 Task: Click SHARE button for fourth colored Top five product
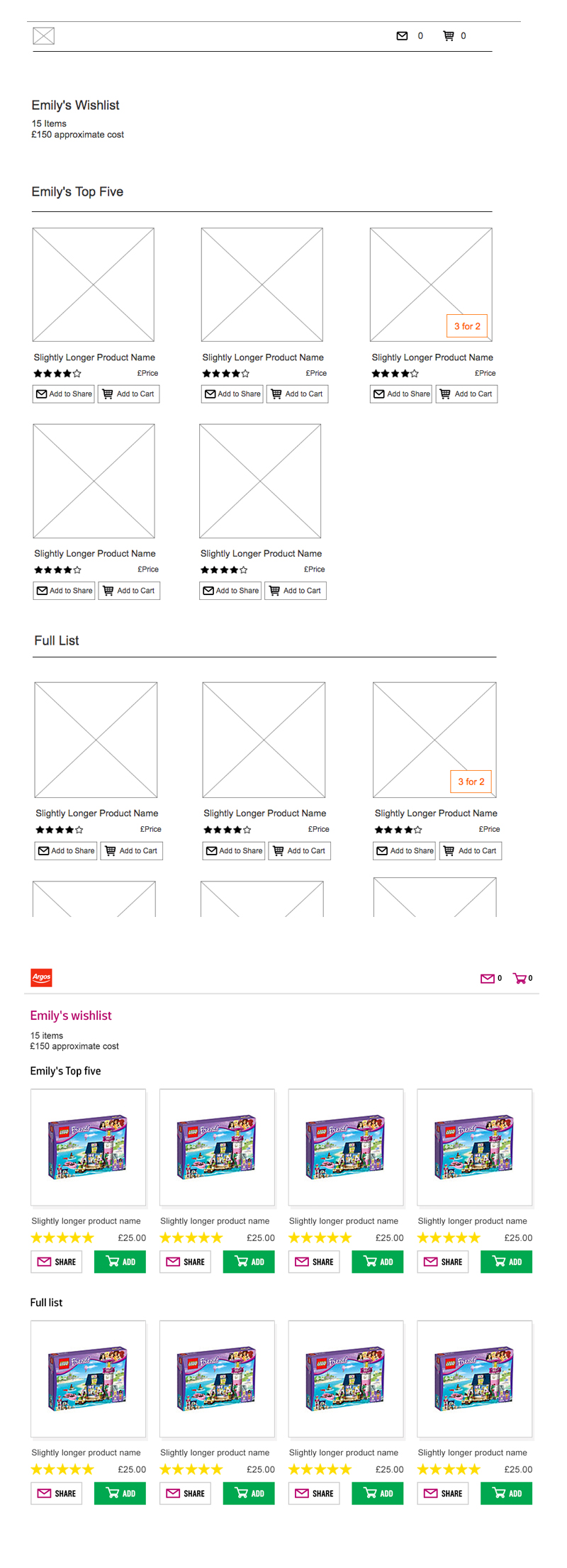[443, 1262]
